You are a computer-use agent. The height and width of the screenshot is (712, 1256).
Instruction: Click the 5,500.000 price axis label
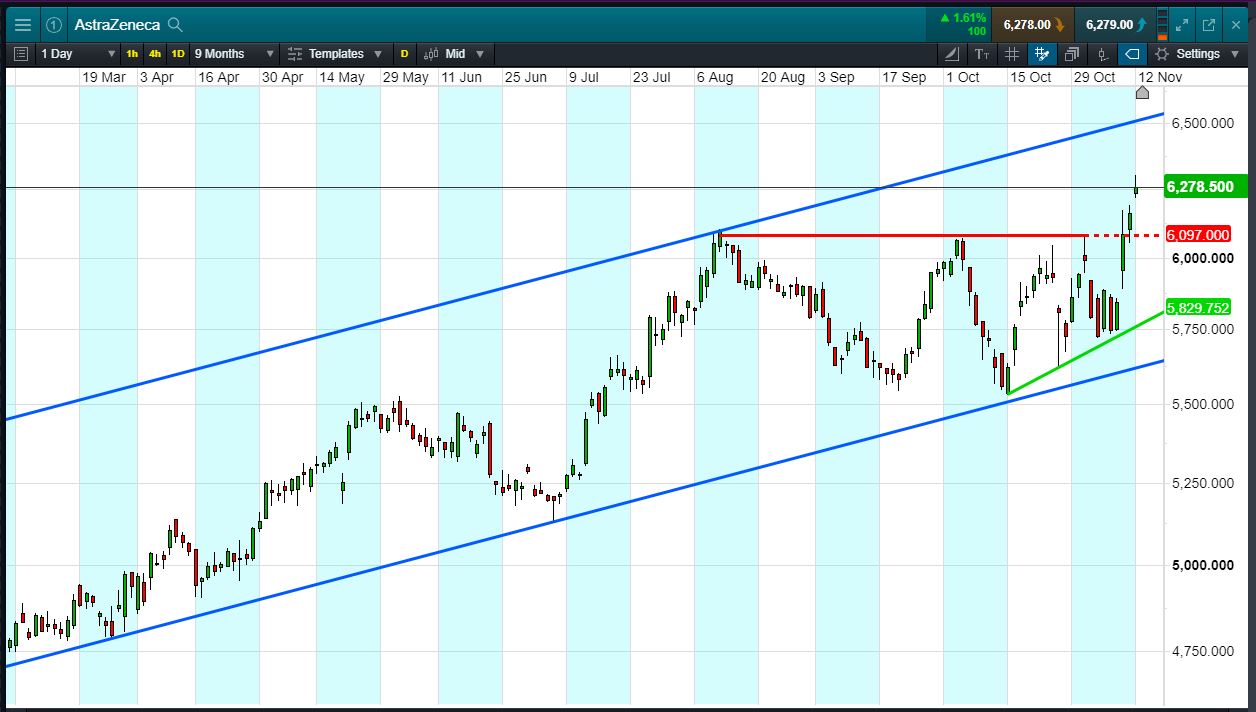point(1201,405)
